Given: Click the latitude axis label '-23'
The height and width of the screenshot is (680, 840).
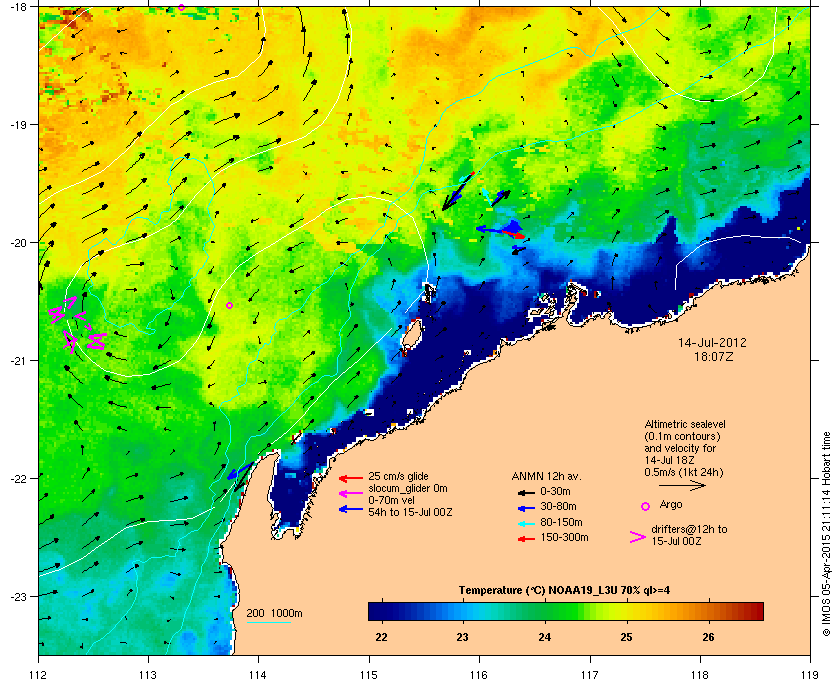Looking at the screenshot, I should click(18, 596).
